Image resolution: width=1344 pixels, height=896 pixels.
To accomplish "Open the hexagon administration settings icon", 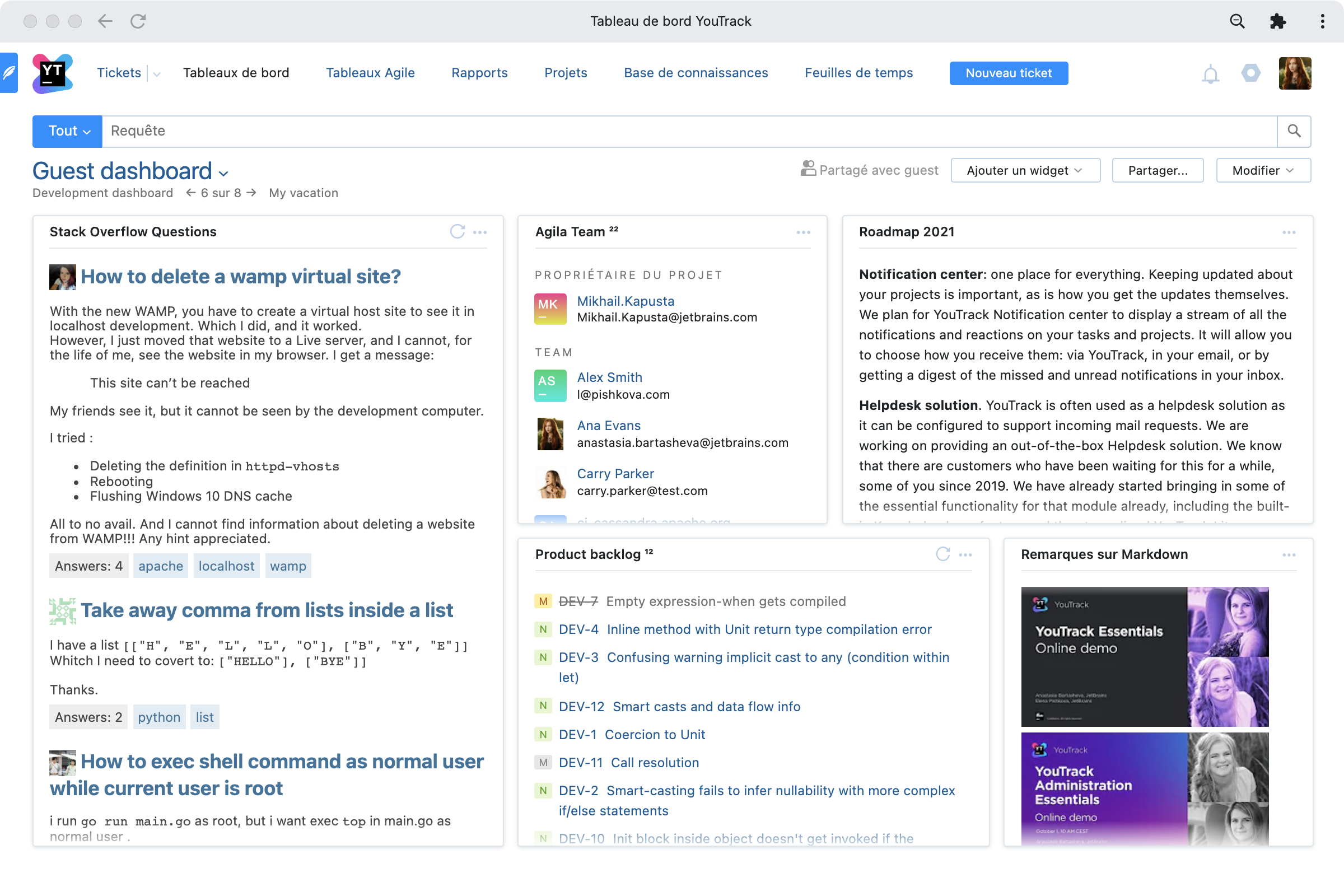I will click(x=1251, y=73).
